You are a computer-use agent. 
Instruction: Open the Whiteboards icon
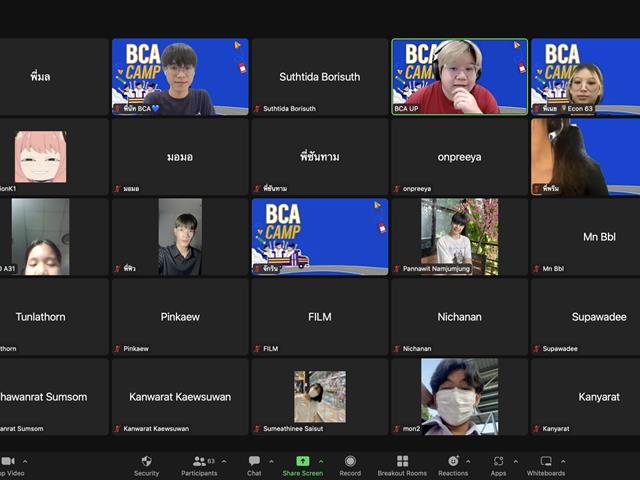click(546, 461)
